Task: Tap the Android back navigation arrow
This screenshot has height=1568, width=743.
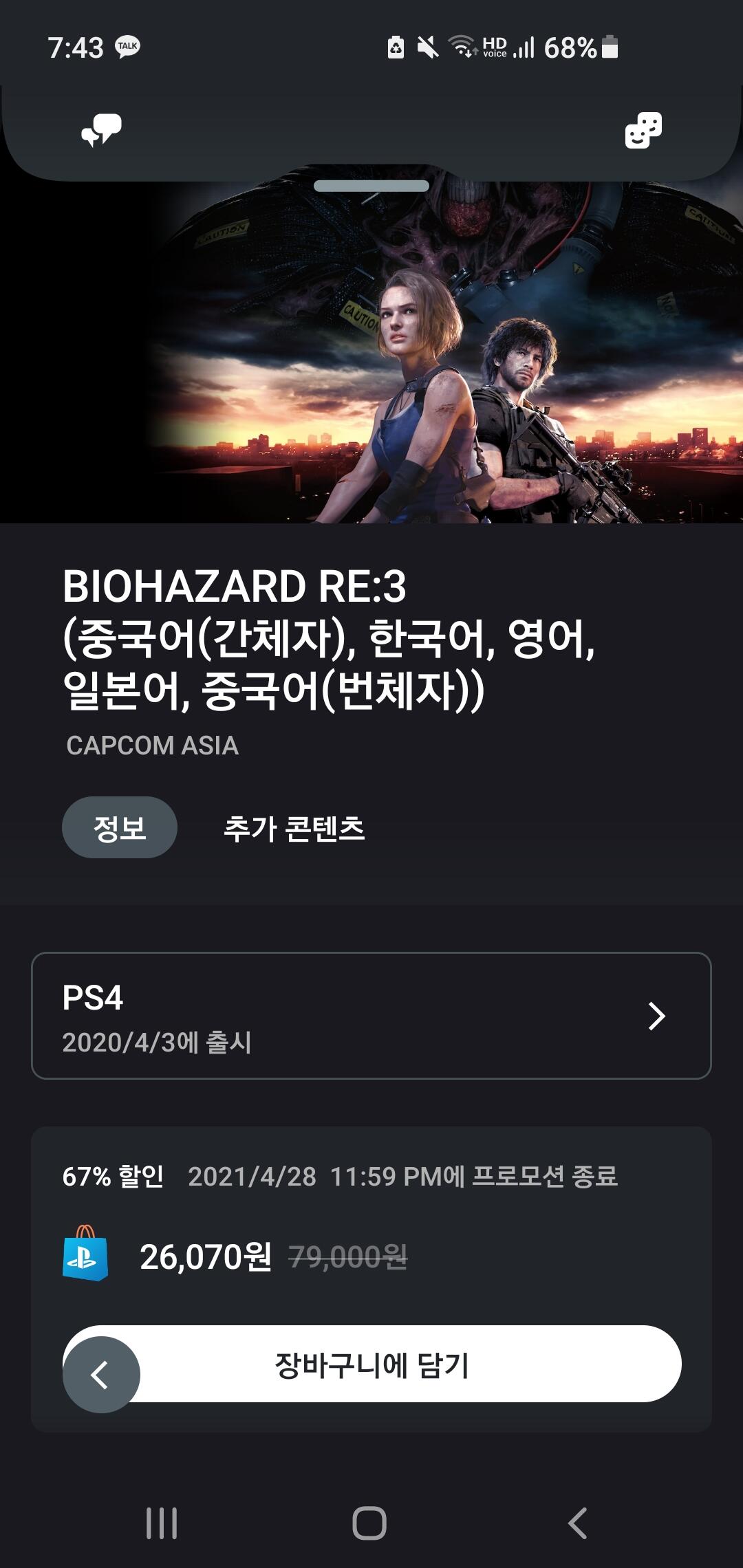Action: point(578,1523)
